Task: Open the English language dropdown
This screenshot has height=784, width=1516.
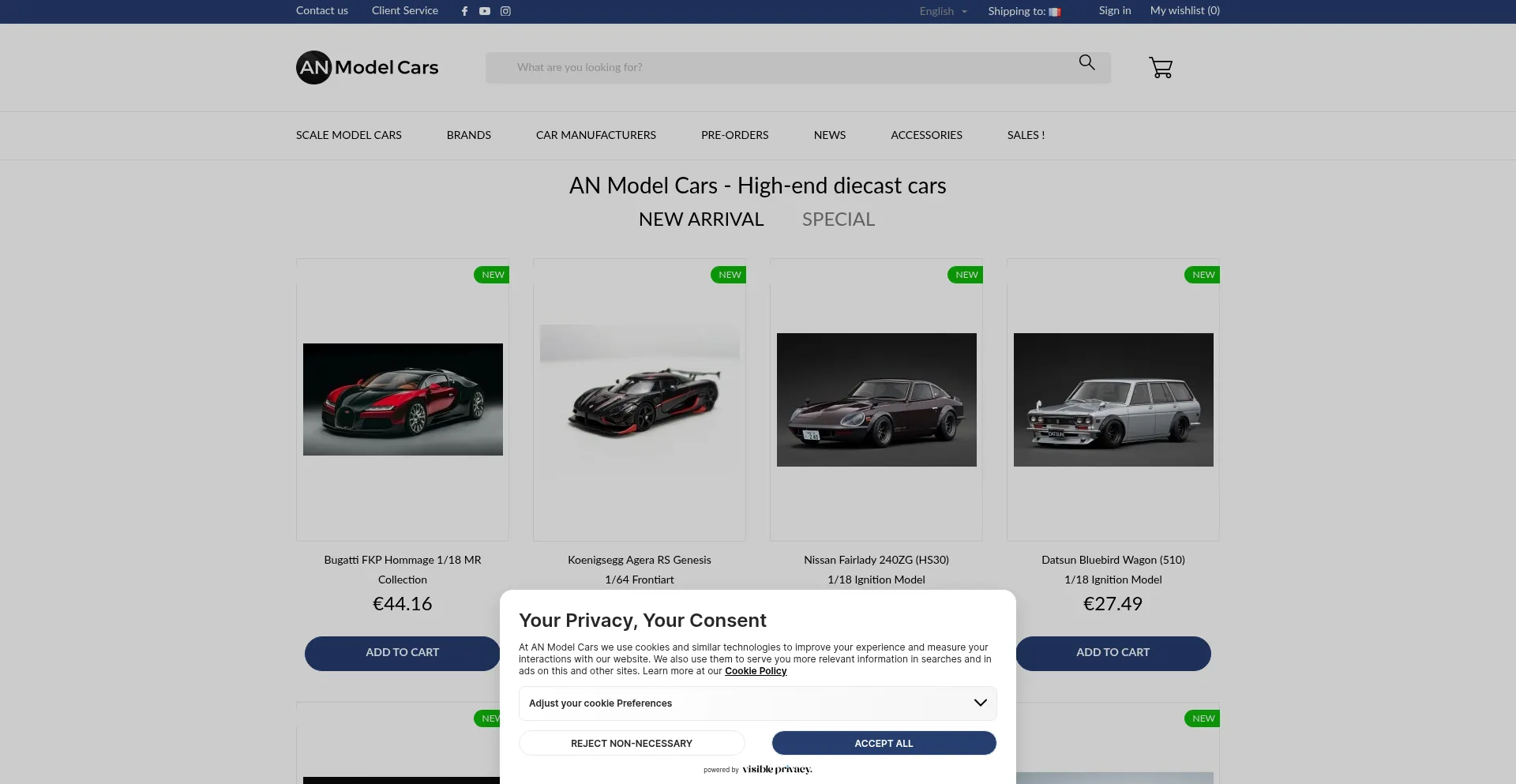Action: coord(943,11)
